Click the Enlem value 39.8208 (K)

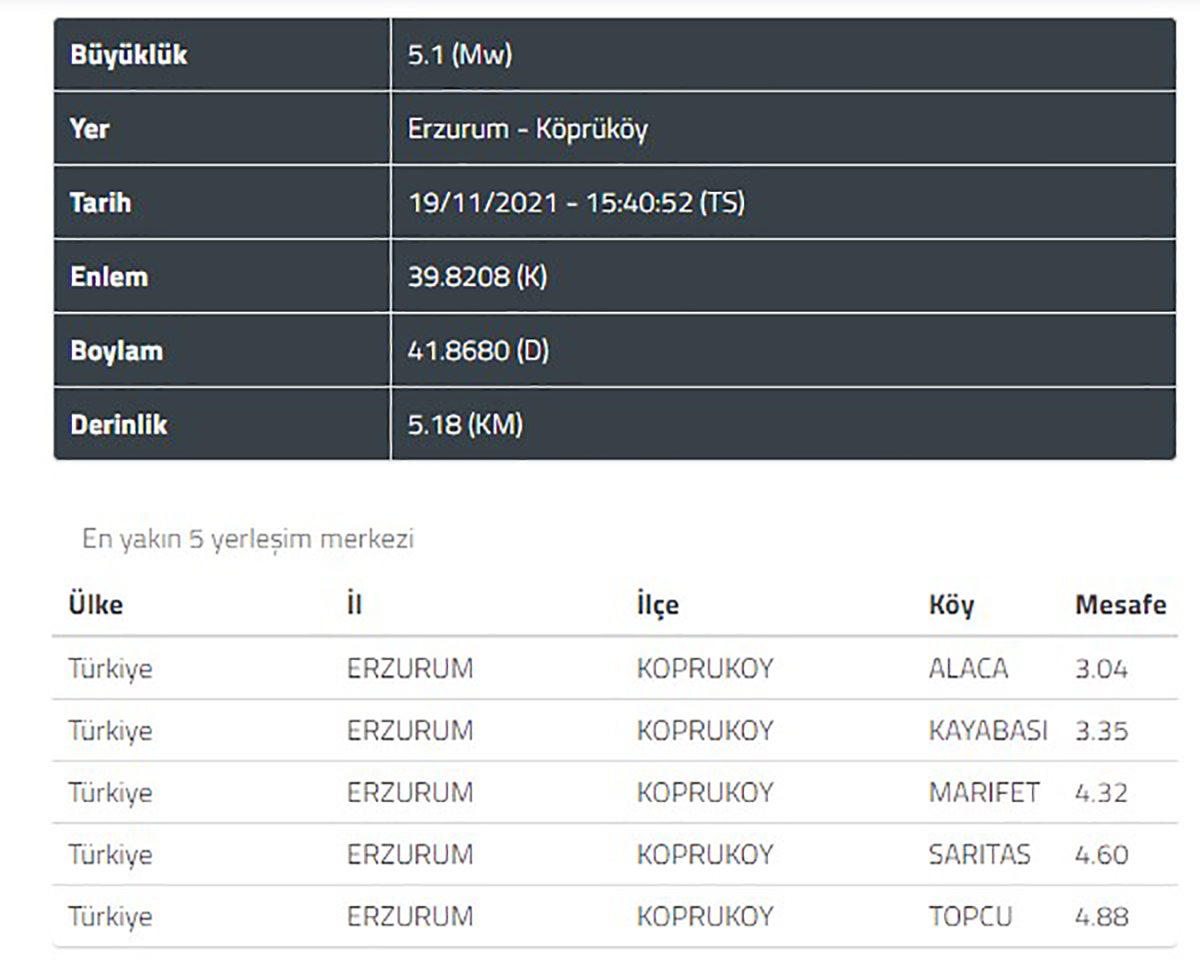(x=477, y=277)
